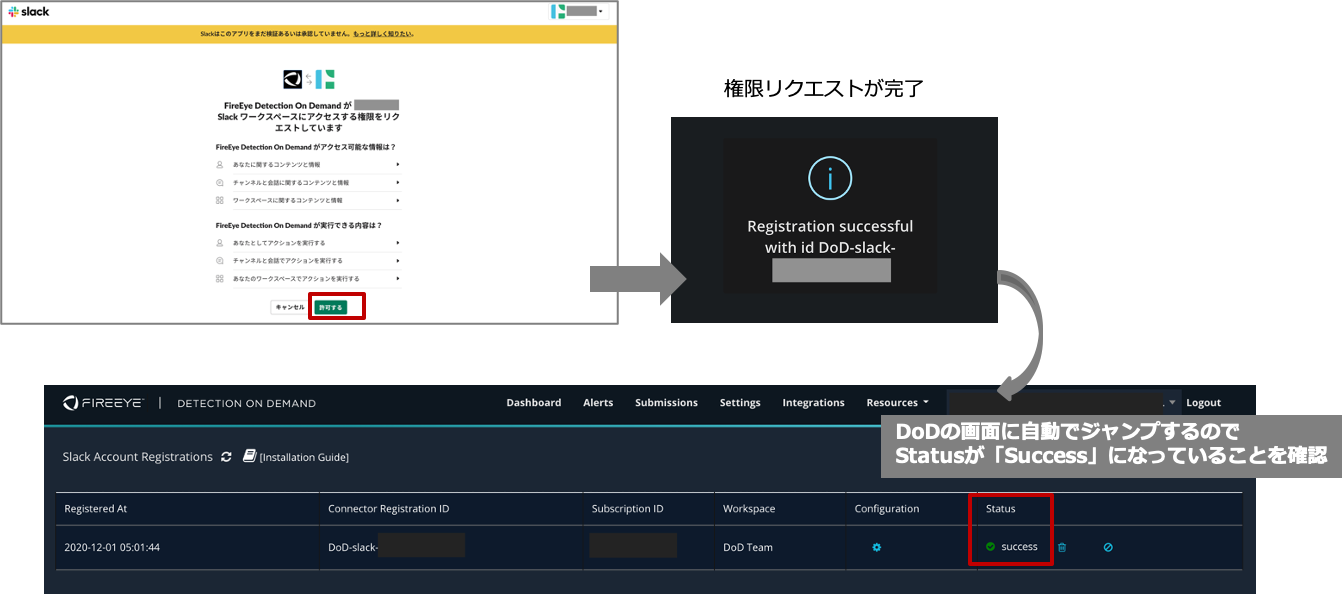The image size is (1342, 594).
Task: Click the green 許可する button
Action: (x=330, y=307)
